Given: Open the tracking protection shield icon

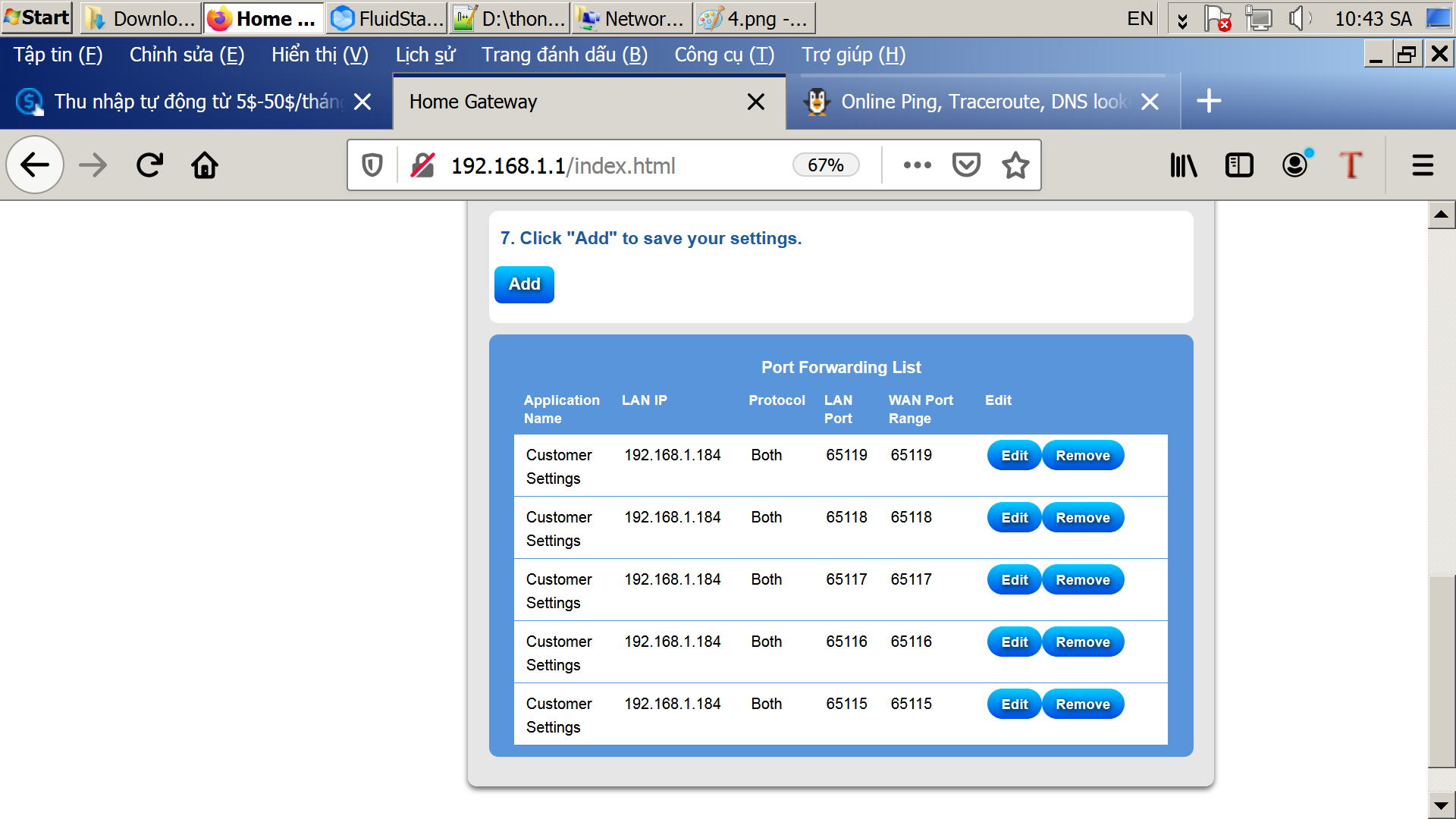Looking at the screenshot, I should click(x=372, y=165).
